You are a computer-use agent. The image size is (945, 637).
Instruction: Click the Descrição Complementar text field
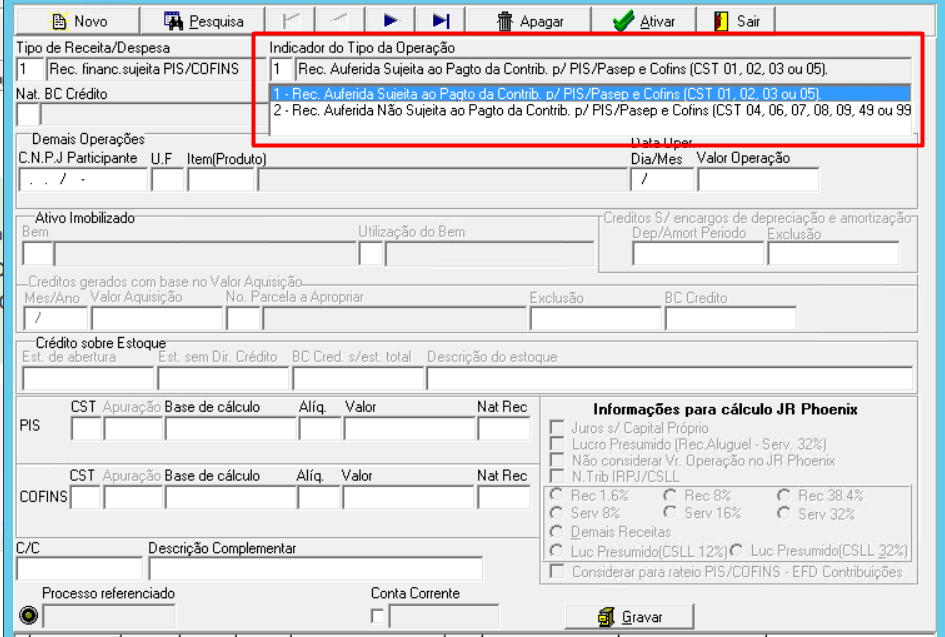point(316,570)
